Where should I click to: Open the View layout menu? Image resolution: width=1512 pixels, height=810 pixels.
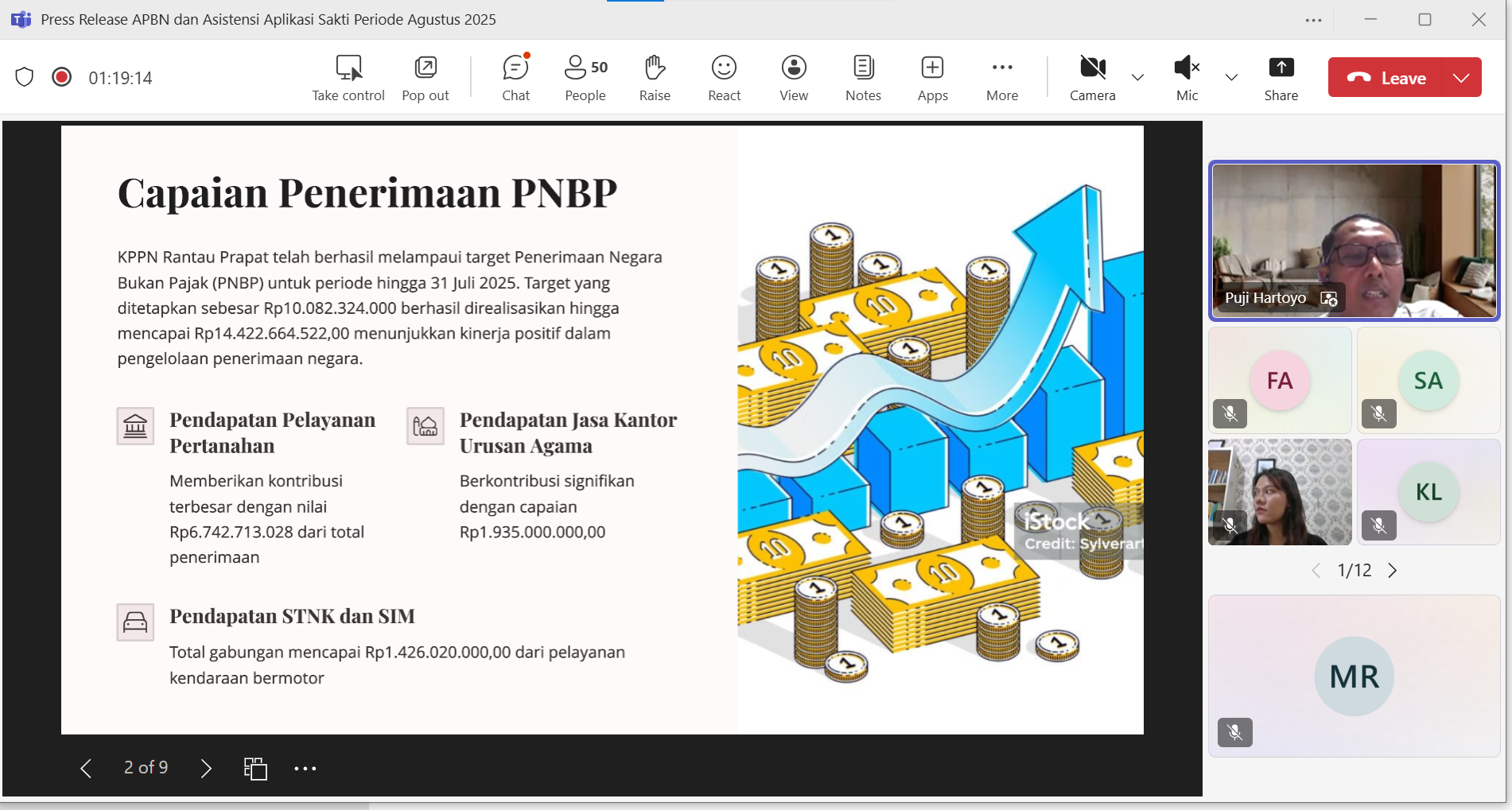click(793, 78)
